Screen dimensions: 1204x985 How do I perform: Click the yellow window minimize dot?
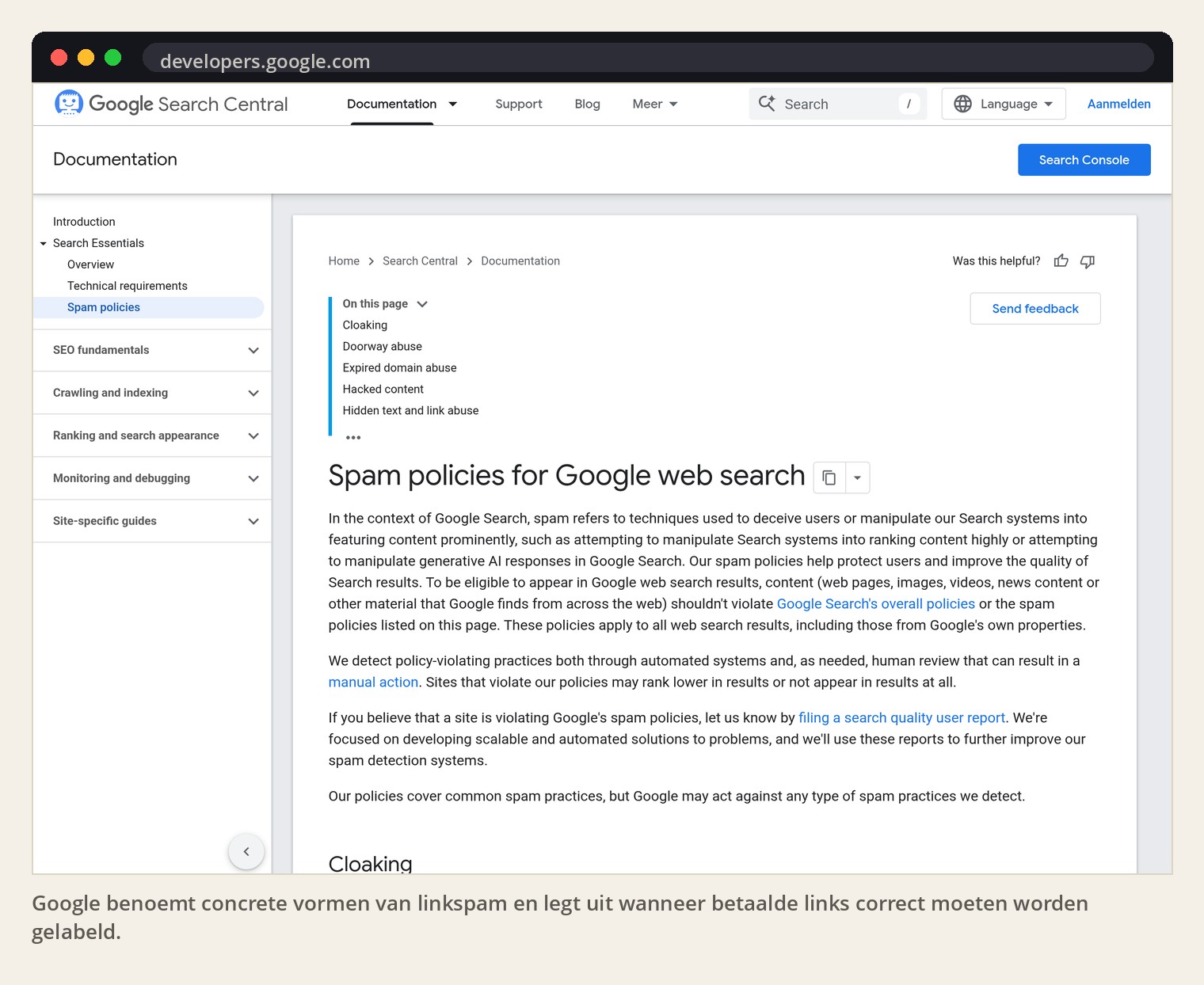(86, 58)
